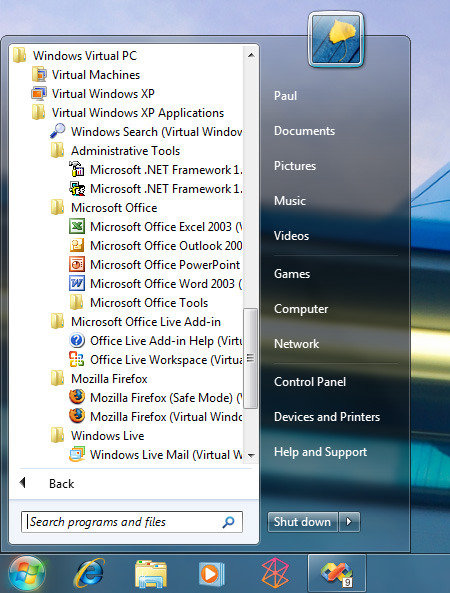Open Paul's personal folder
Viewport: 450px width, 593px height.
(286, 96)
